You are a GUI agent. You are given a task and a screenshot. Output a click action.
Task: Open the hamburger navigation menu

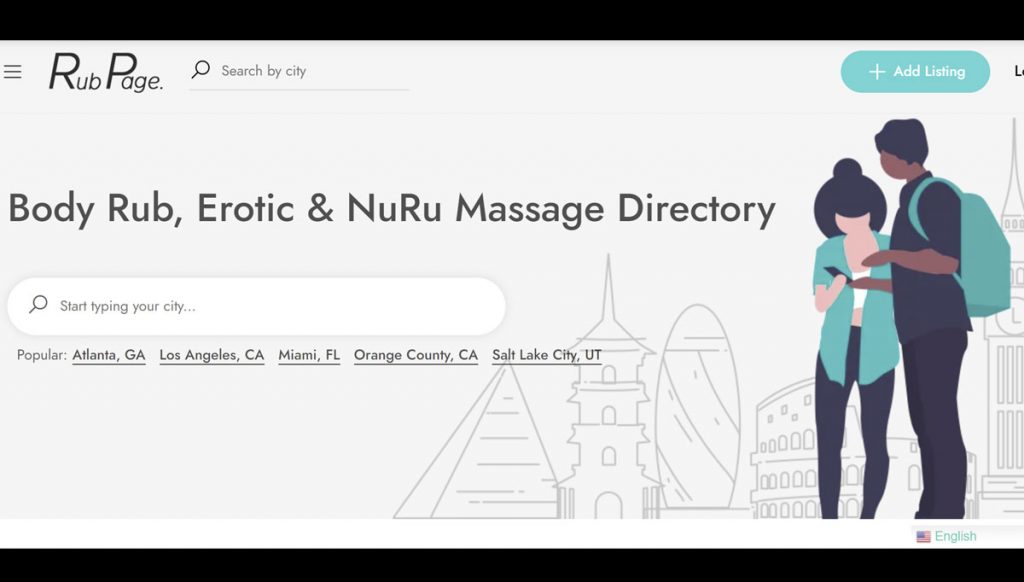click(13, 72)
